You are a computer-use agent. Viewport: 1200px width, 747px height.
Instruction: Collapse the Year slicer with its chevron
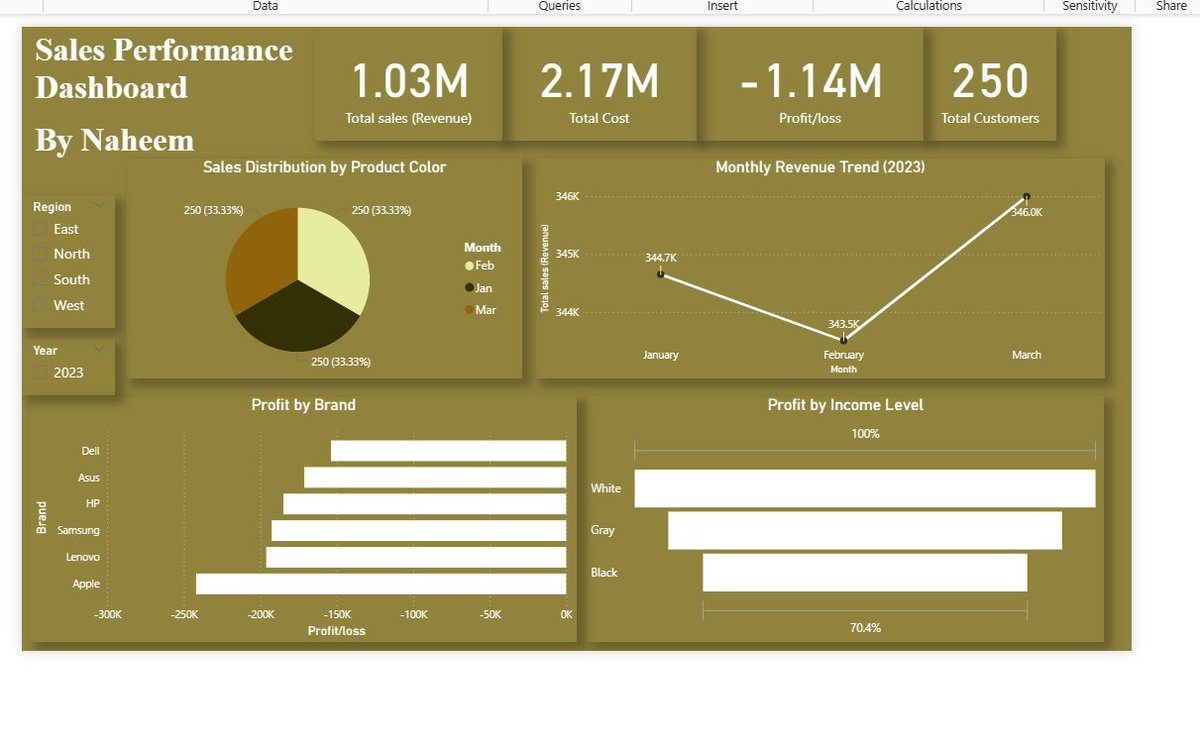tap(98, 350)
